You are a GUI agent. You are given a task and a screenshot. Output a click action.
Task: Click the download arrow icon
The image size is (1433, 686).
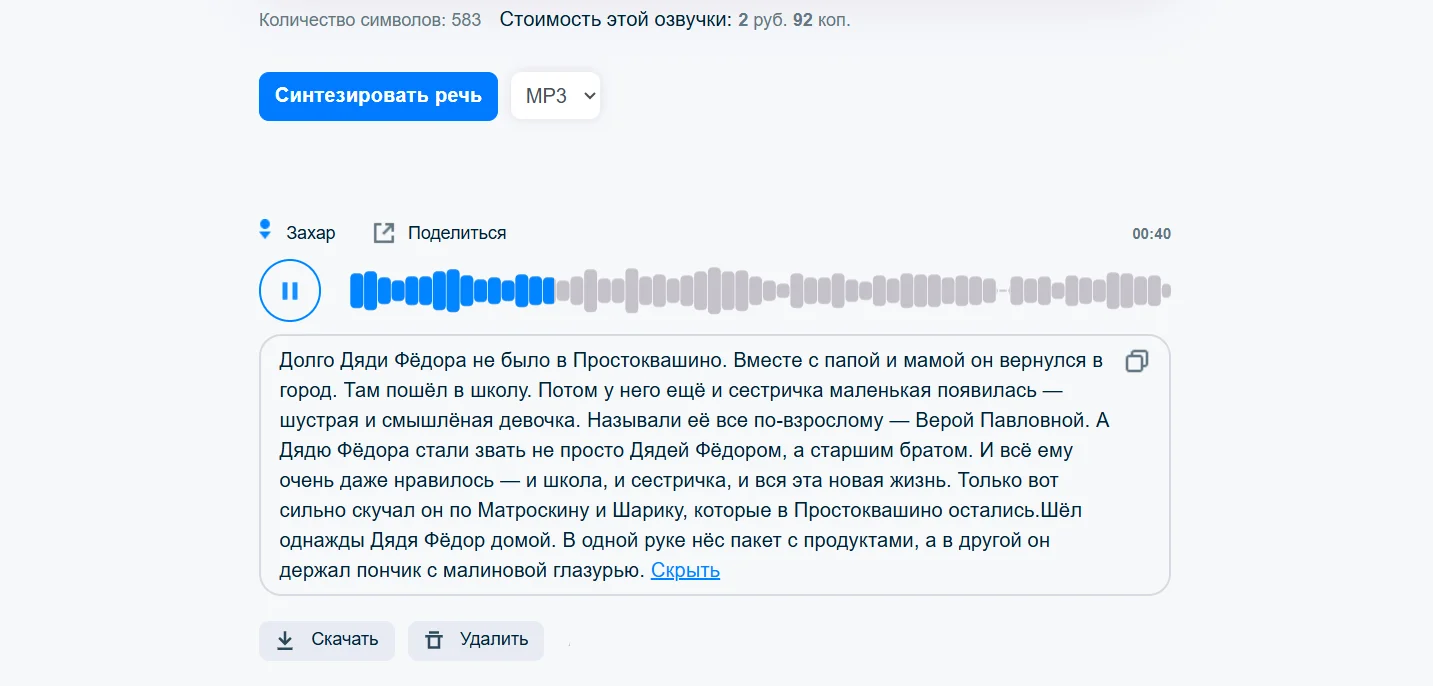(285, 640)
